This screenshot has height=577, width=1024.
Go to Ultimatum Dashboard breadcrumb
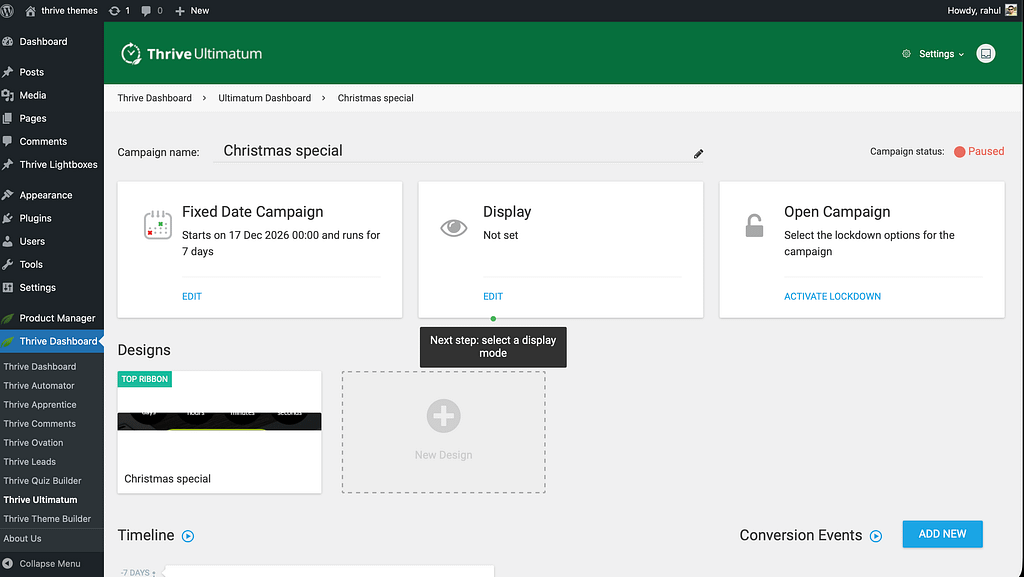pos(264,98)
